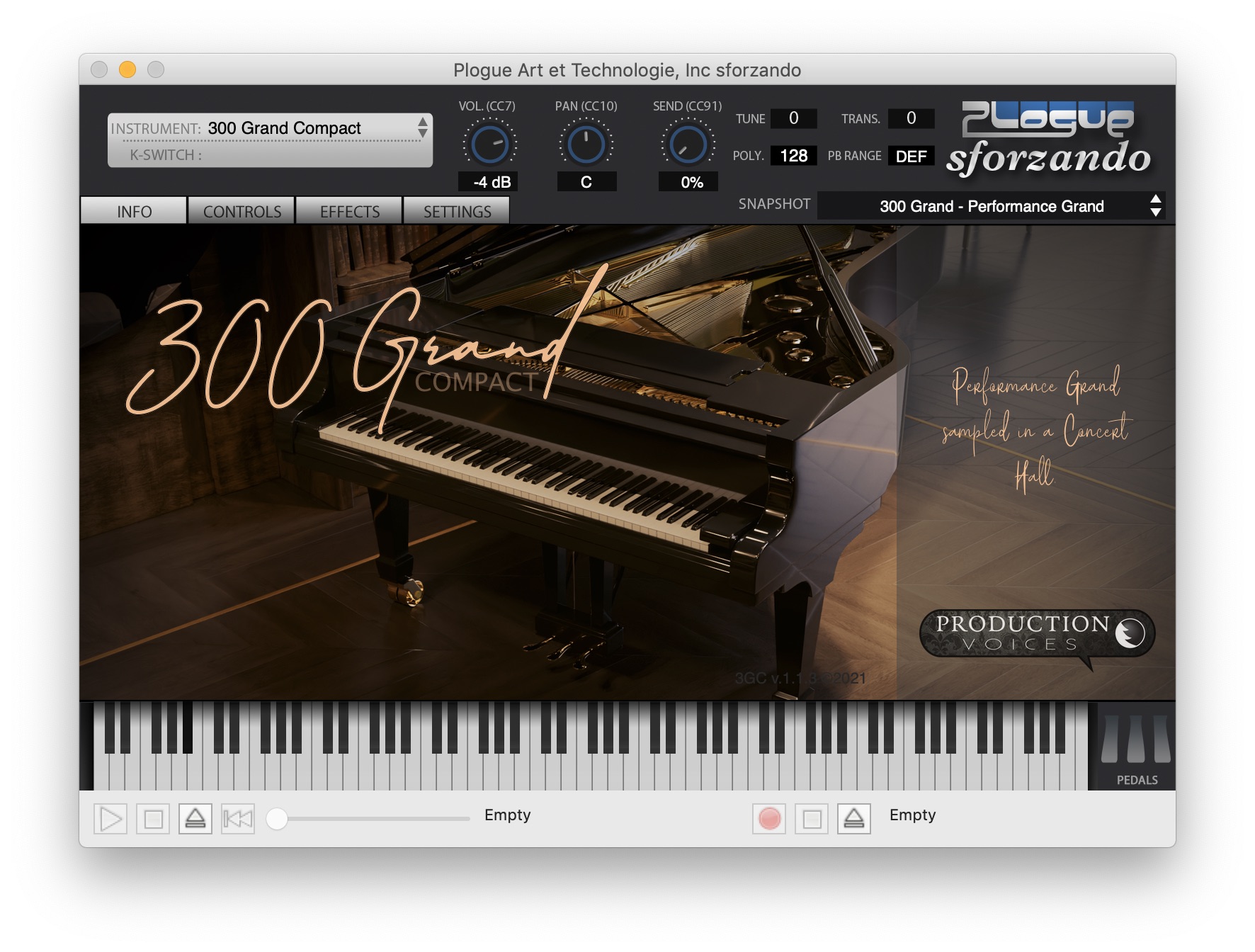Screen dimensions: 1255x952
Task: Click the recorder Empty label
Action: [912, 815]
